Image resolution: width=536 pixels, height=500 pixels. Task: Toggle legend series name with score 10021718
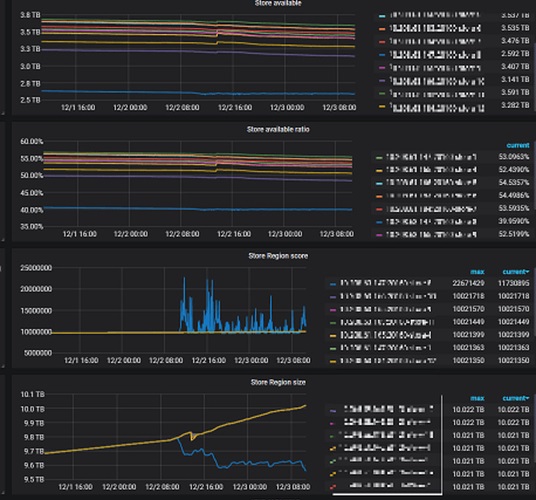coord(388,296)
